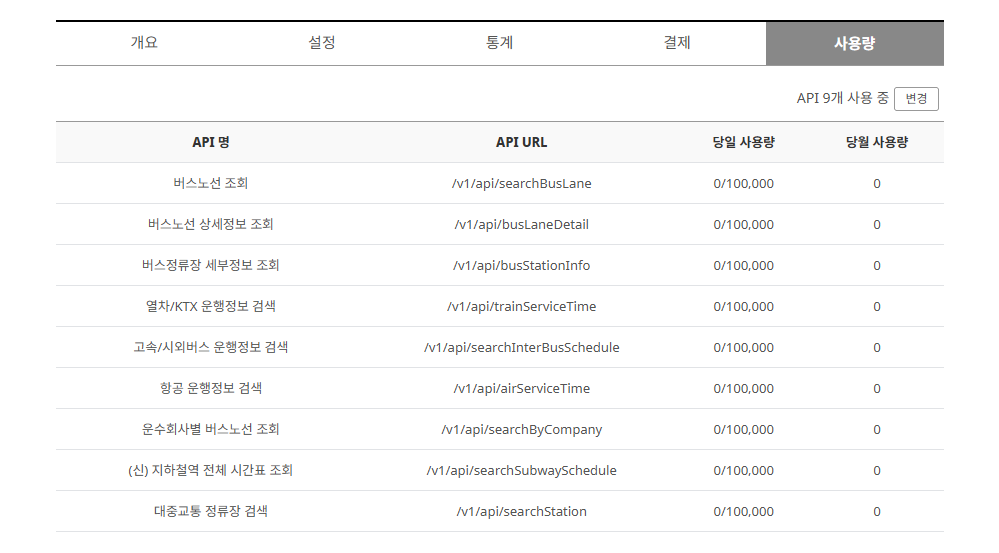Click monthly usage 0 in 항공 운행정보 검색 row
The height and width of the screenshot is (553, 999).
click(877, 388)
